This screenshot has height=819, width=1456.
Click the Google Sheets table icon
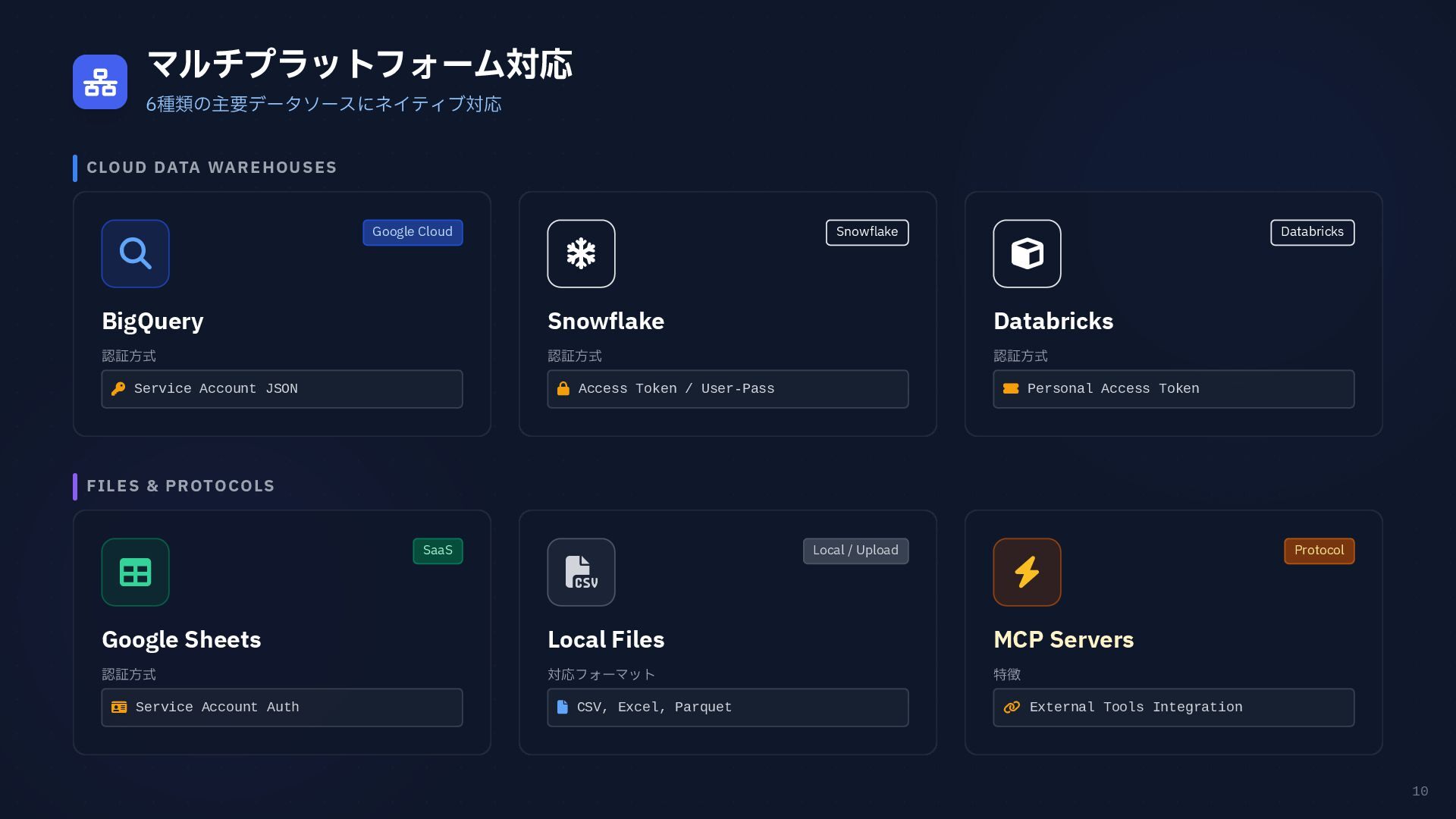point(135,572)
